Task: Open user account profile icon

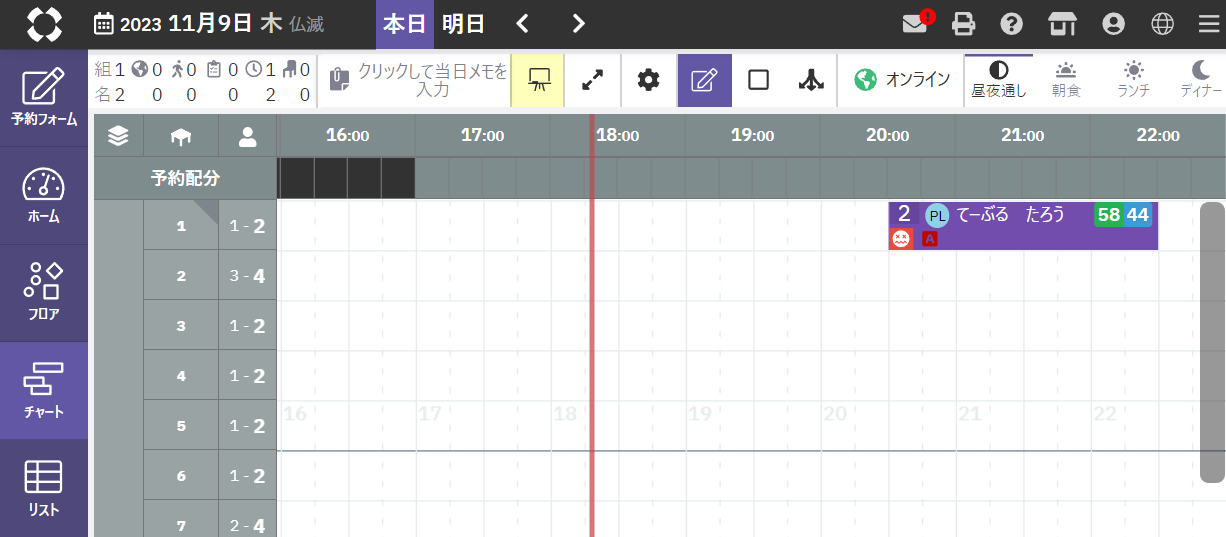Action: (1112, 24)
